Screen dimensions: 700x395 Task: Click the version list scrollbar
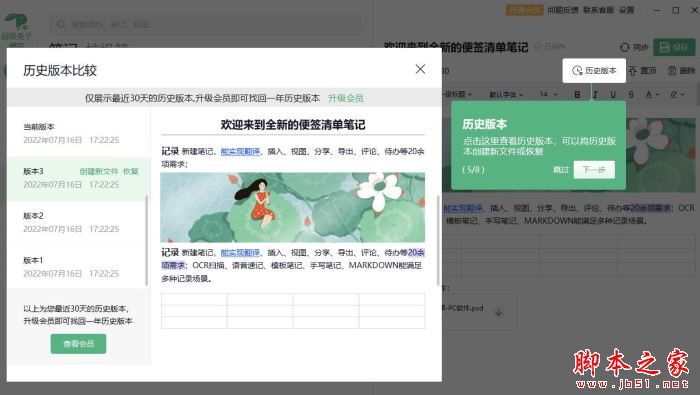pos(147,240)
